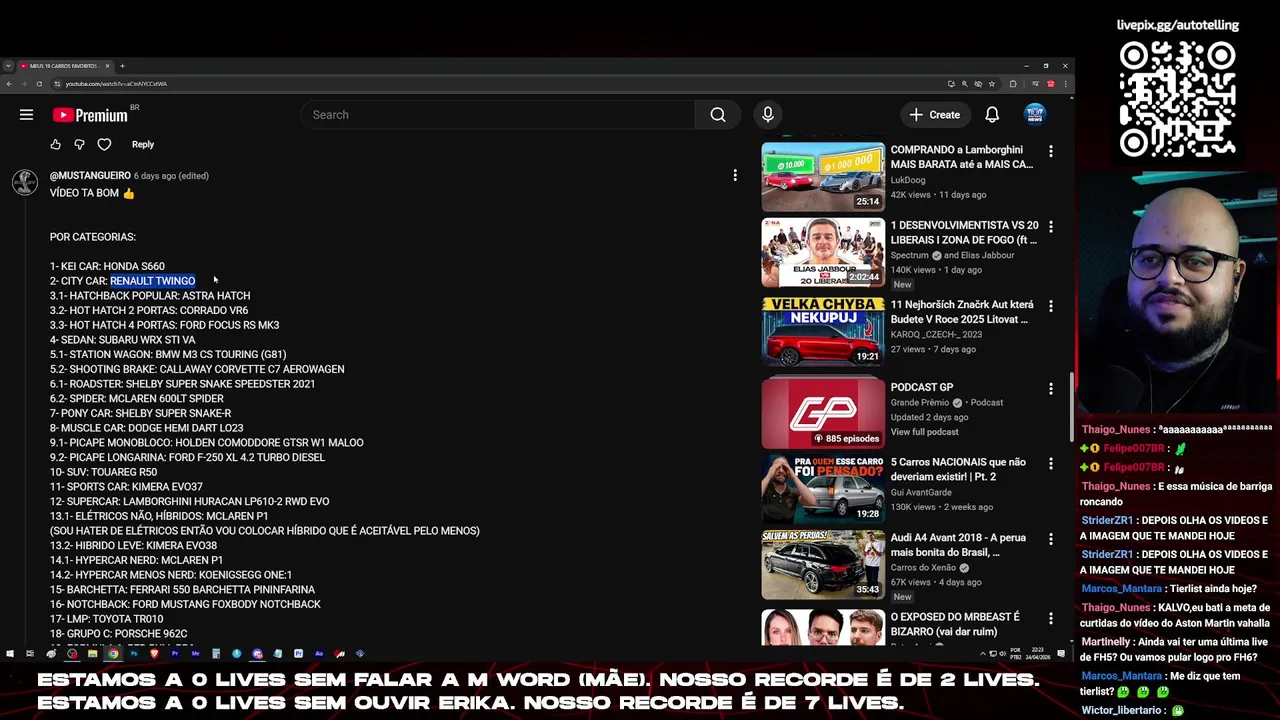The width and height of the screenshot is (1280, 720).
Task: Open a new browser tab with plus
Action: click(x=122, y=66)
